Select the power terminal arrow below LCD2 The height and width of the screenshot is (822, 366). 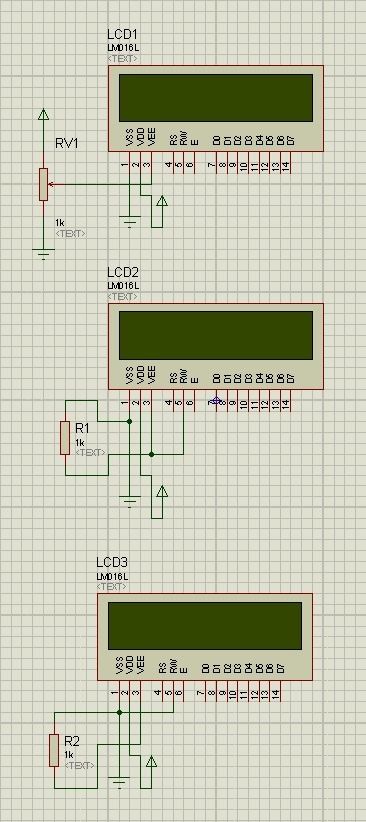(162, 492)
